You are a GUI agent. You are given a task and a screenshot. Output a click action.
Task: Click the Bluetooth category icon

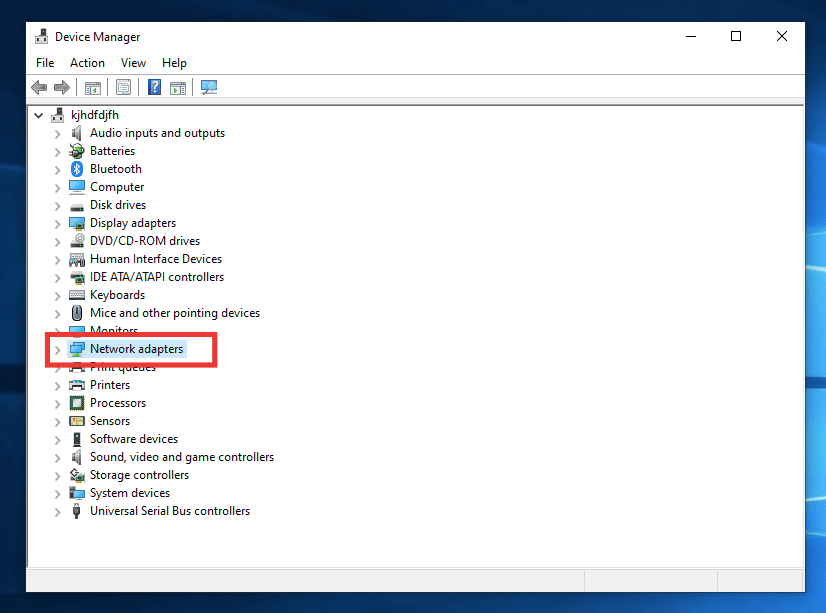click(77, 169)
